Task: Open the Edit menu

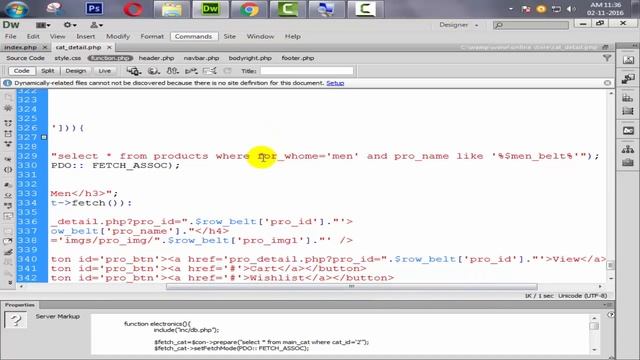Action: pos(33,36)
